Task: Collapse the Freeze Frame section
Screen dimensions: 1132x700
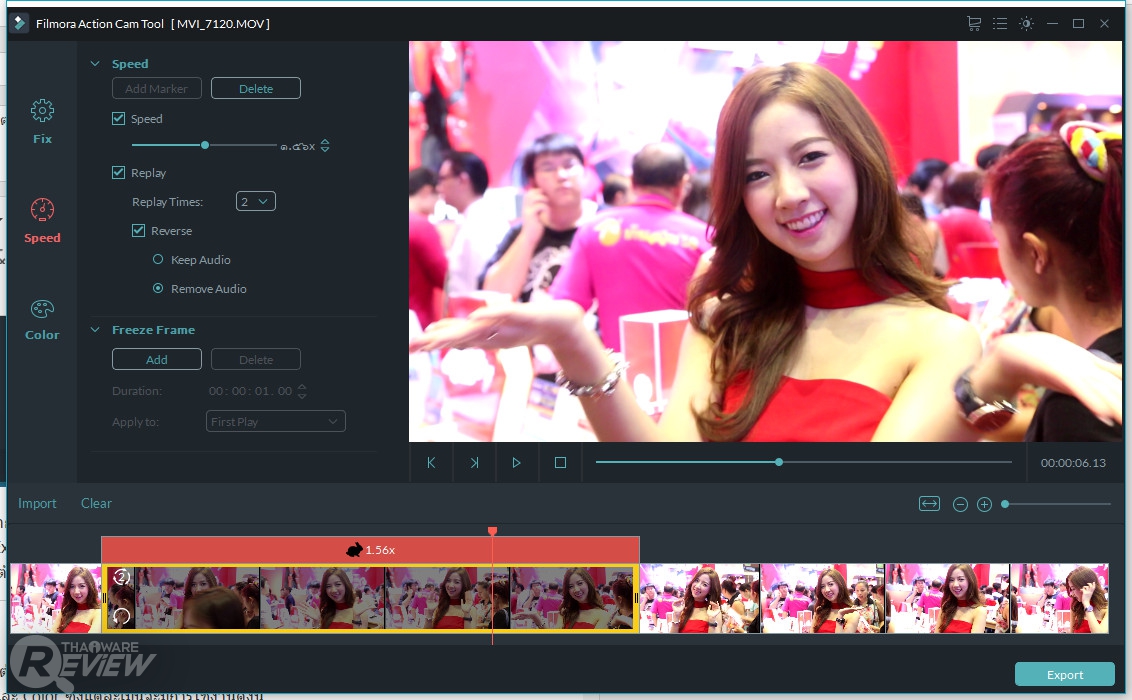Action: tap(96, 330)
